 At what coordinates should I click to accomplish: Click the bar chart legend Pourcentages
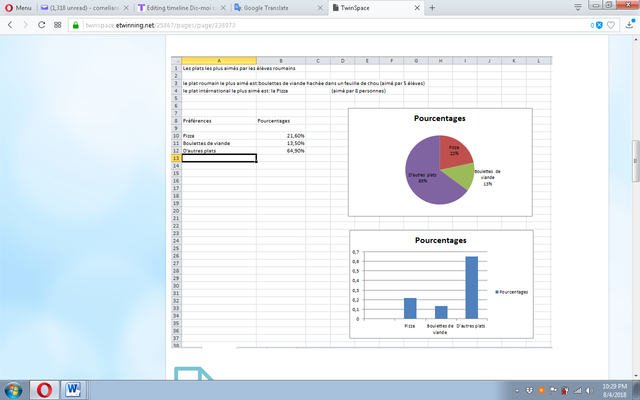(x=511, y=292)
